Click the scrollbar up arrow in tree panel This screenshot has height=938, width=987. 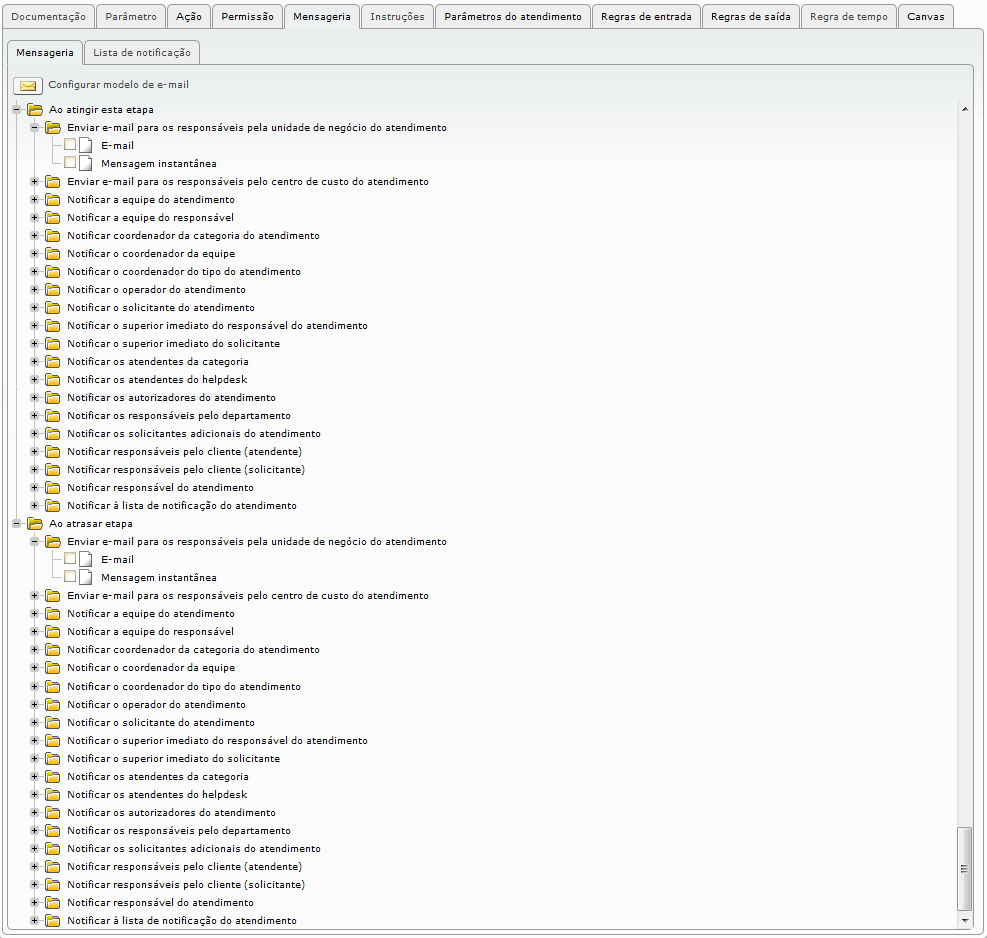point(965,109)
